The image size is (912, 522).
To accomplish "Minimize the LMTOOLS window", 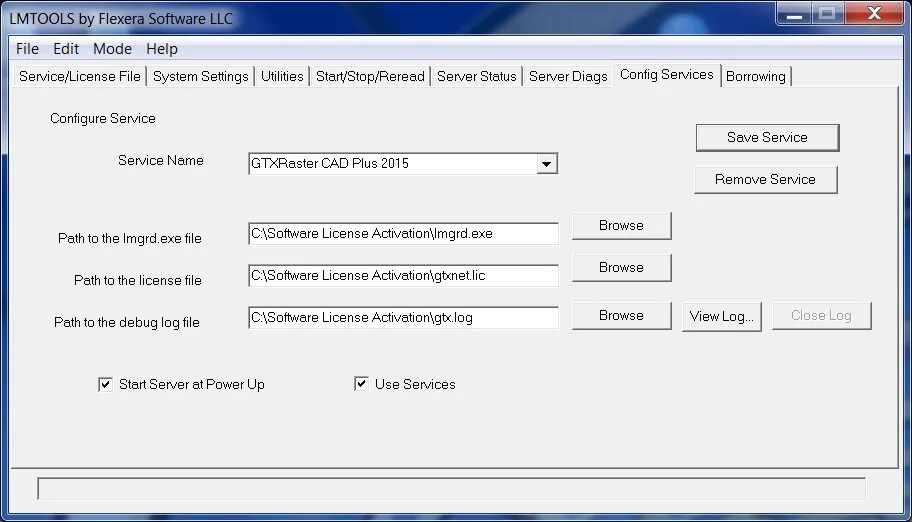I will [x=794, y=14].
